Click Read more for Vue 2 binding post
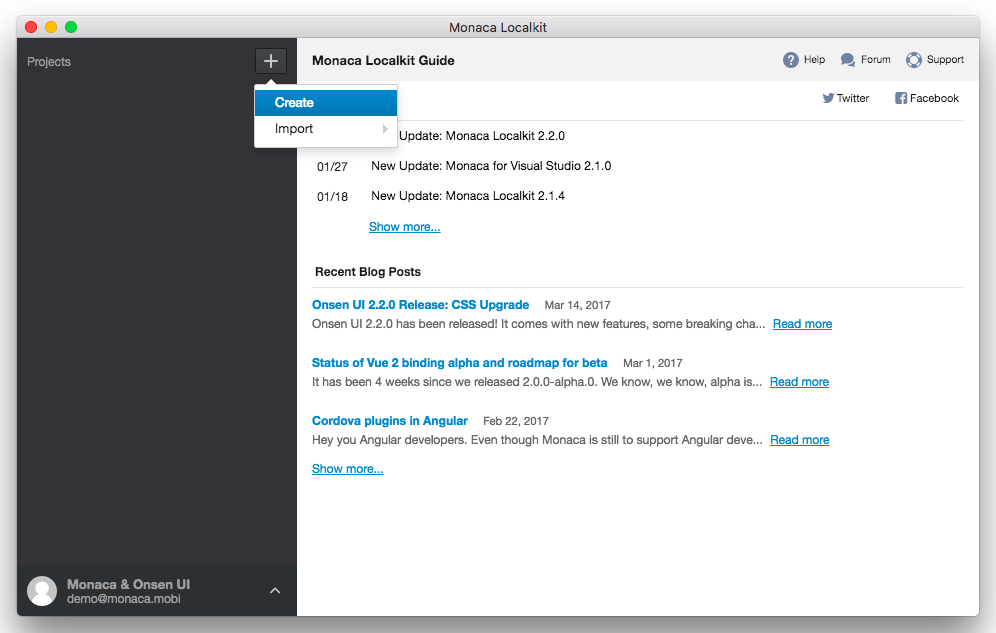This screenshot has width=996, height=633. (799, 382)
